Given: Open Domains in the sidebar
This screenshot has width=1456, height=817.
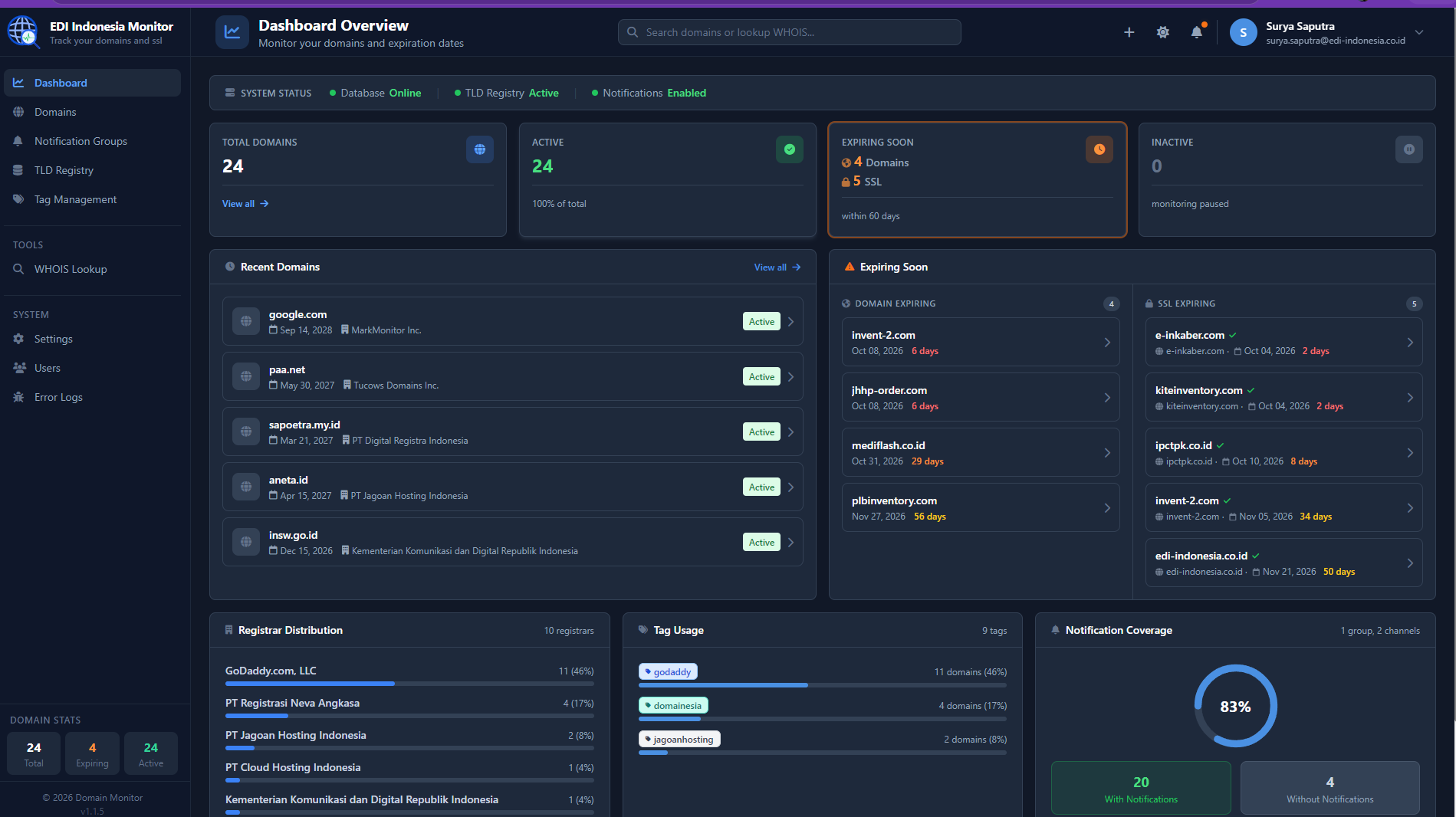Looking at the screenshot, I should pyautogui.click(x=93, y=112).
